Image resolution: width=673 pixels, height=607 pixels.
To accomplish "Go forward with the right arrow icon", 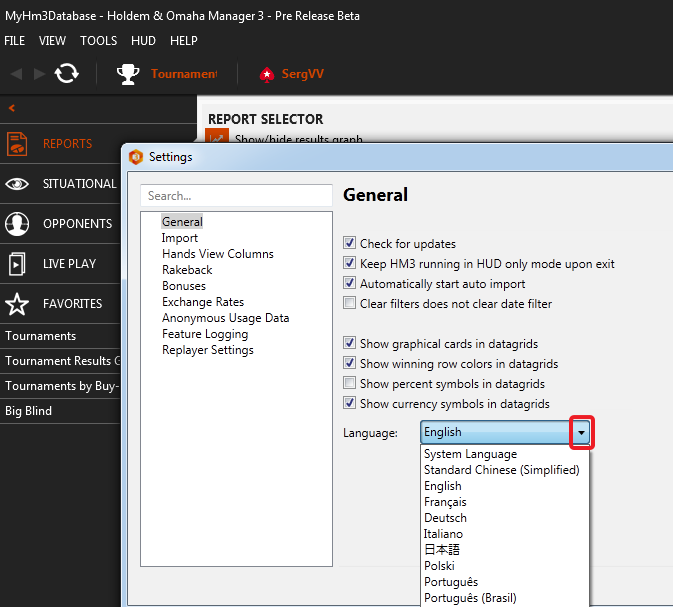I will pyautogui.click(x=39, y=74).
